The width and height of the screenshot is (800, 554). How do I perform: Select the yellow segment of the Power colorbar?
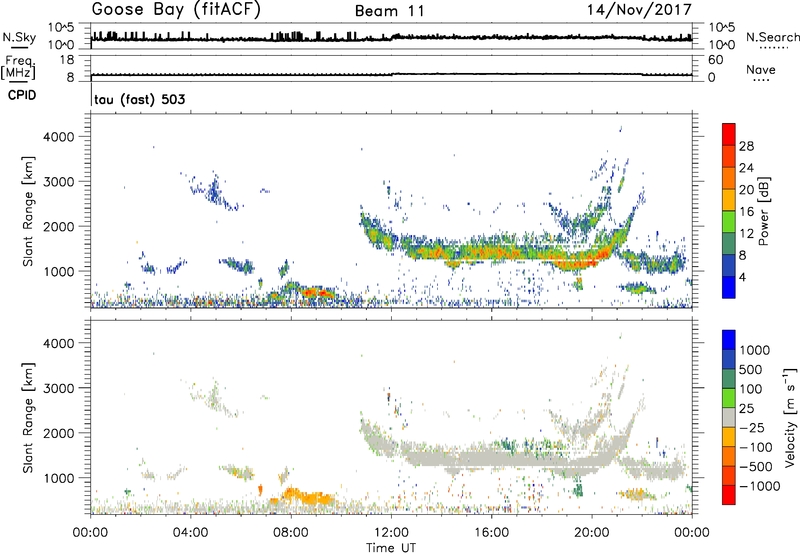click(729, 199)
